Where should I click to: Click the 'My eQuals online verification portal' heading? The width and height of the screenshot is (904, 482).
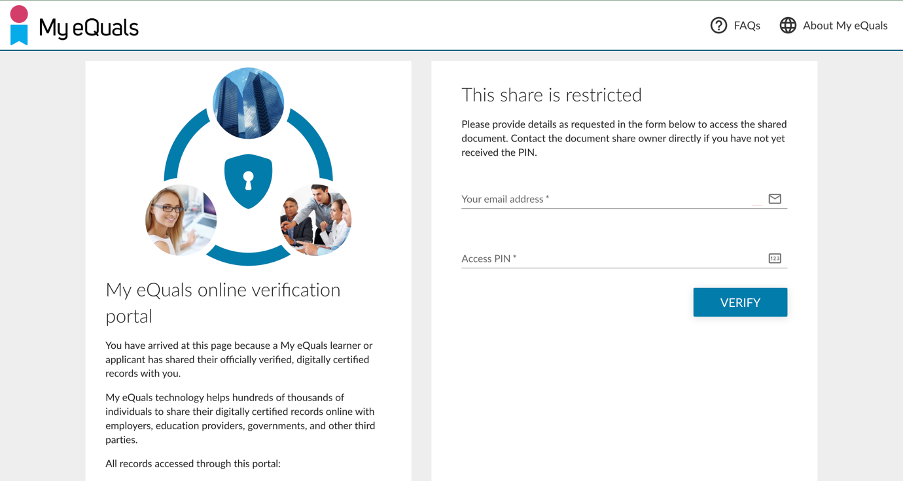coord(223,303)
